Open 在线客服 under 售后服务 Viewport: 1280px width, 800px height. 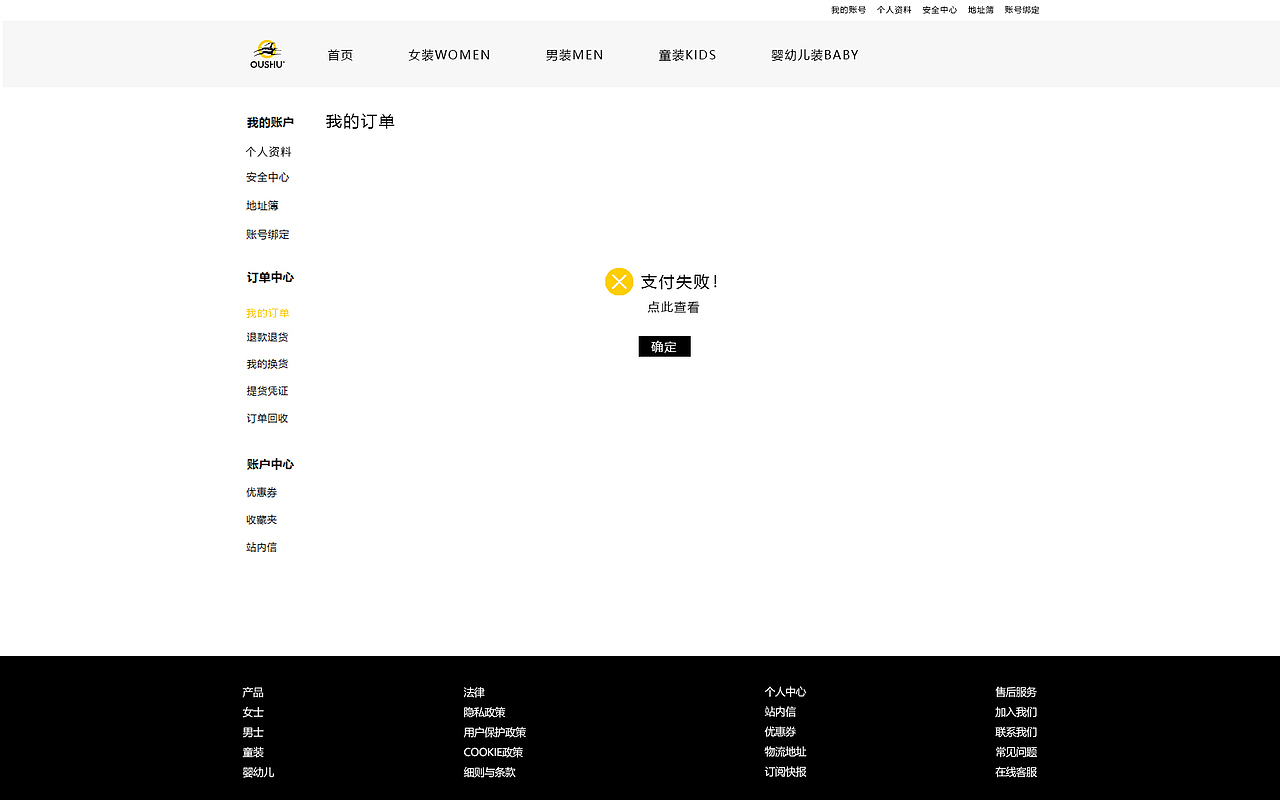(x=1016, y=772)
